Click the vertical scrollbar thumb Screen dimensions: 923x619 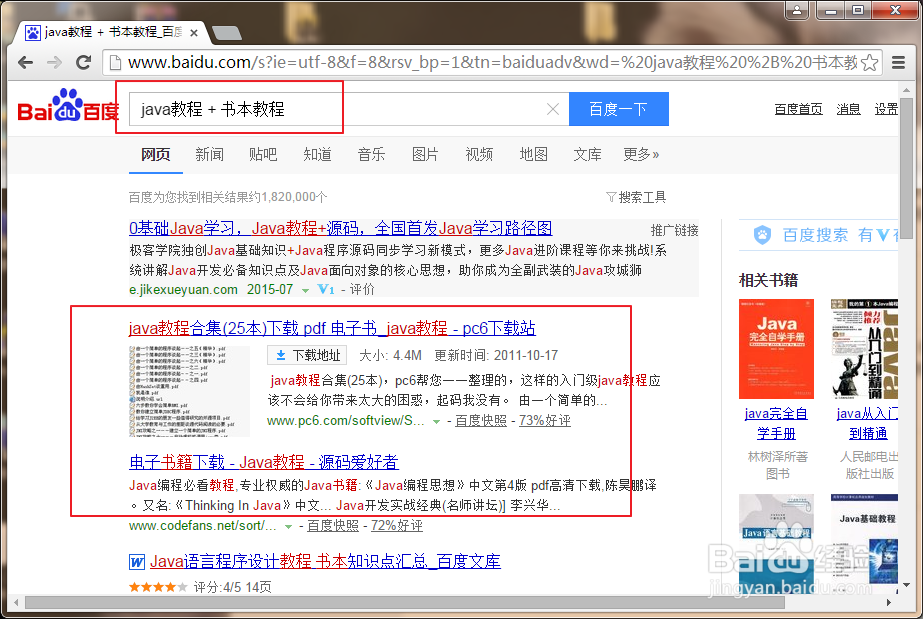click(907, 167)
